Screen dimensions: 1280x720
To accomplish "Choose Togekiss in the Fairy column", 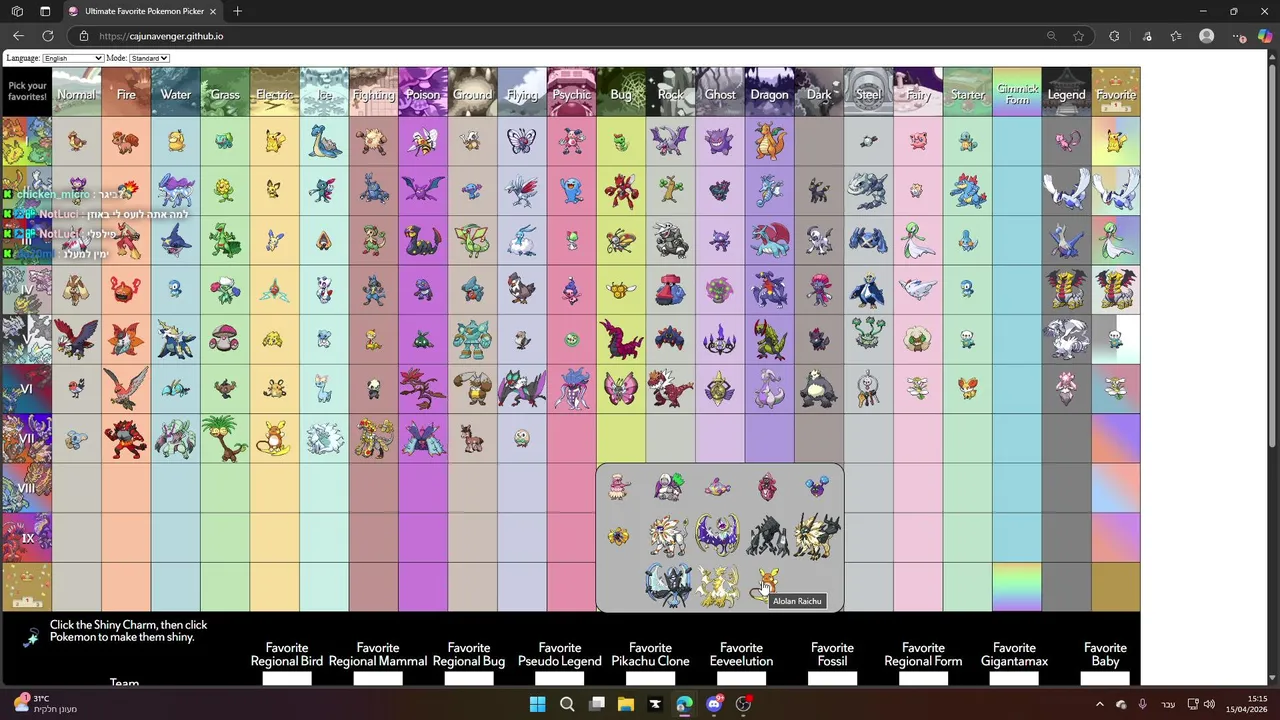I will click(918, 290).
